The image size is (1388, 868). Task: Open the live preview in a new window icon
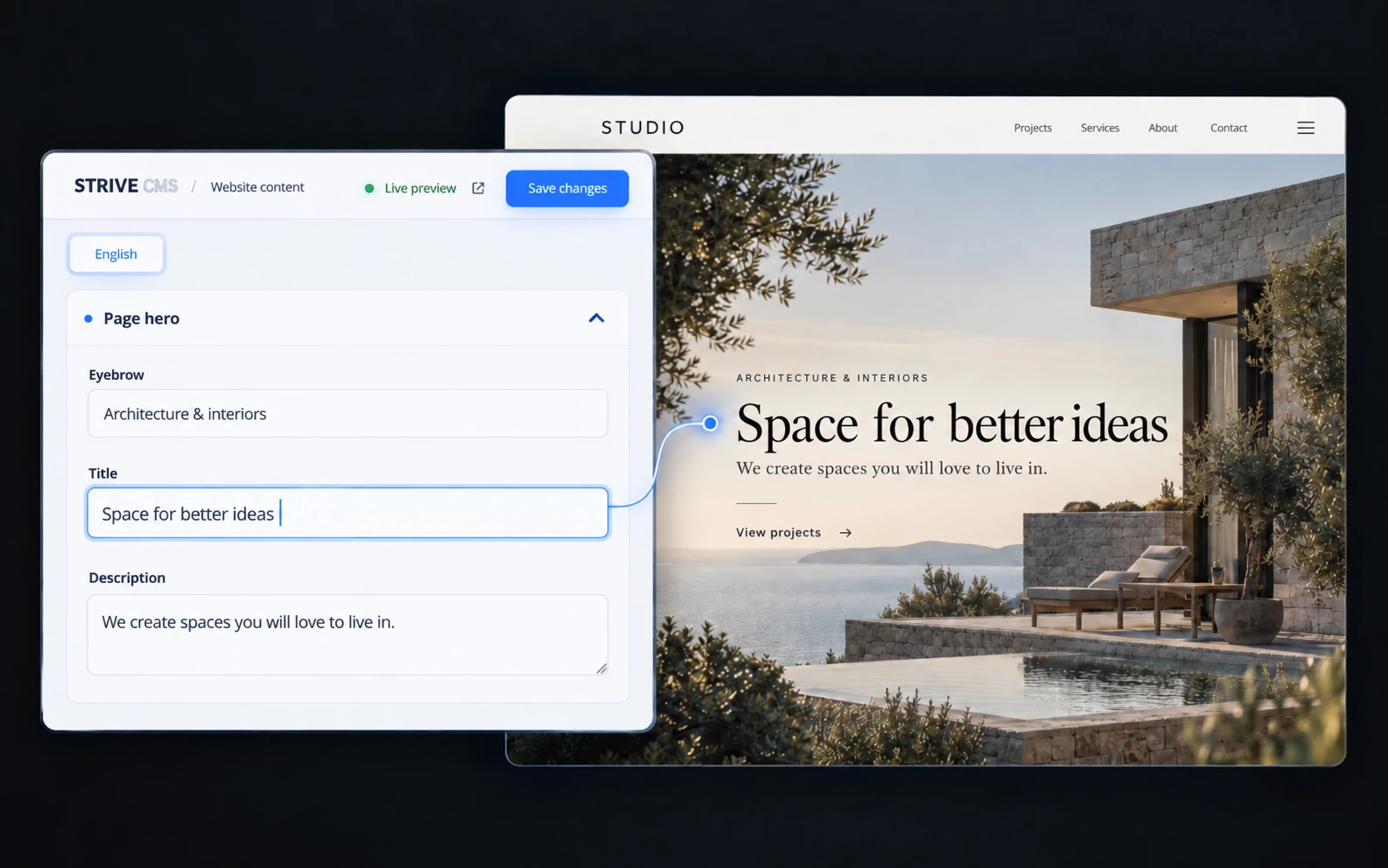pyautogui.click(x=478, y=188)
